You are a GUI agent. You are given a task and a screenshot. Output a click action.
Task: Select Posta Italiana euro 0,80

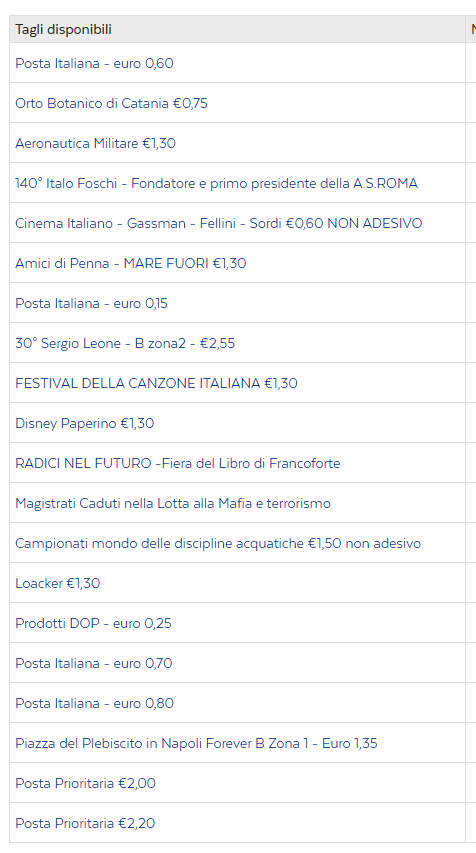pyautogui.click(x=94, y=703)
